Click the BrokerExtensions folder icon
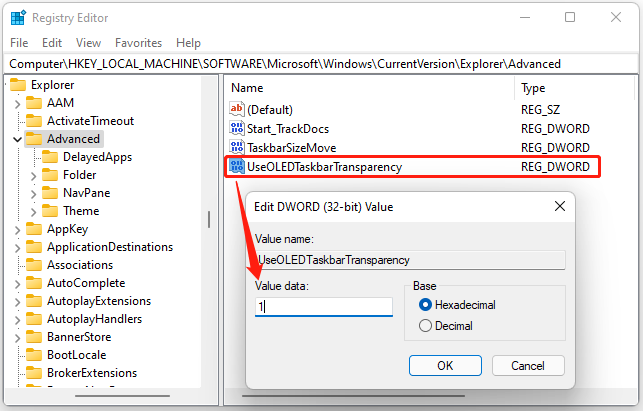Screen dimensions: 643x411 (x=34, y=373)
